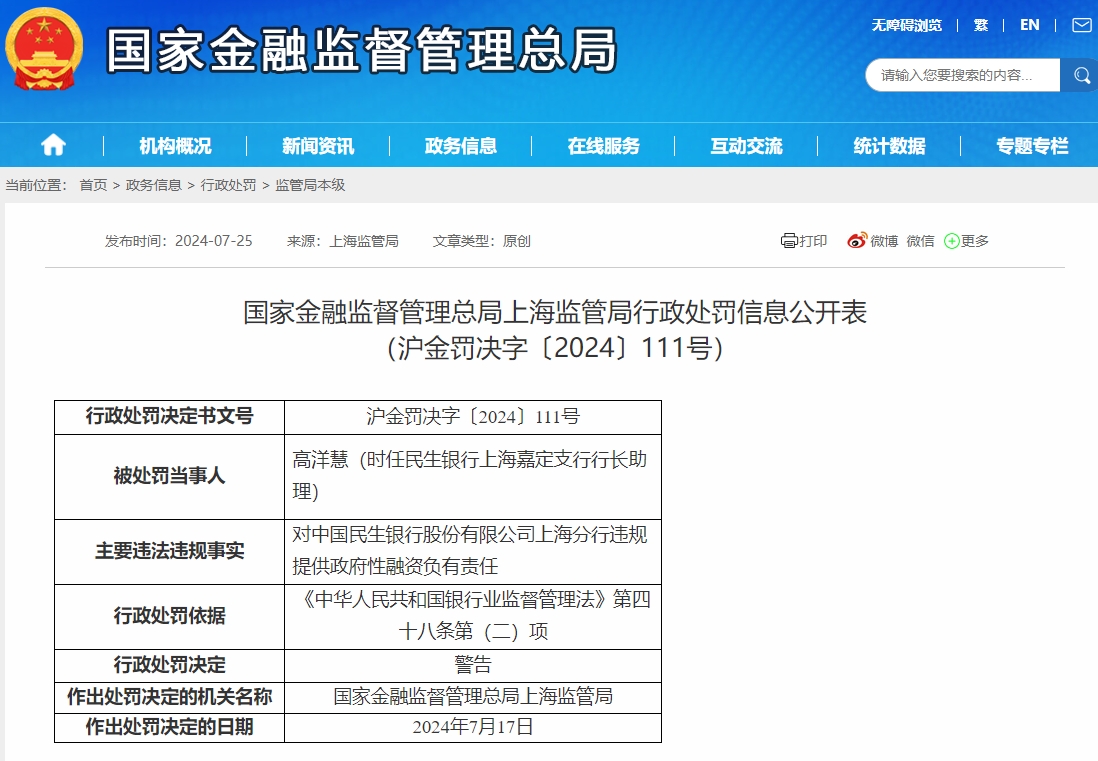
Task: Open the 新闻资讯 menu
Action: click(x=318, y=146)
